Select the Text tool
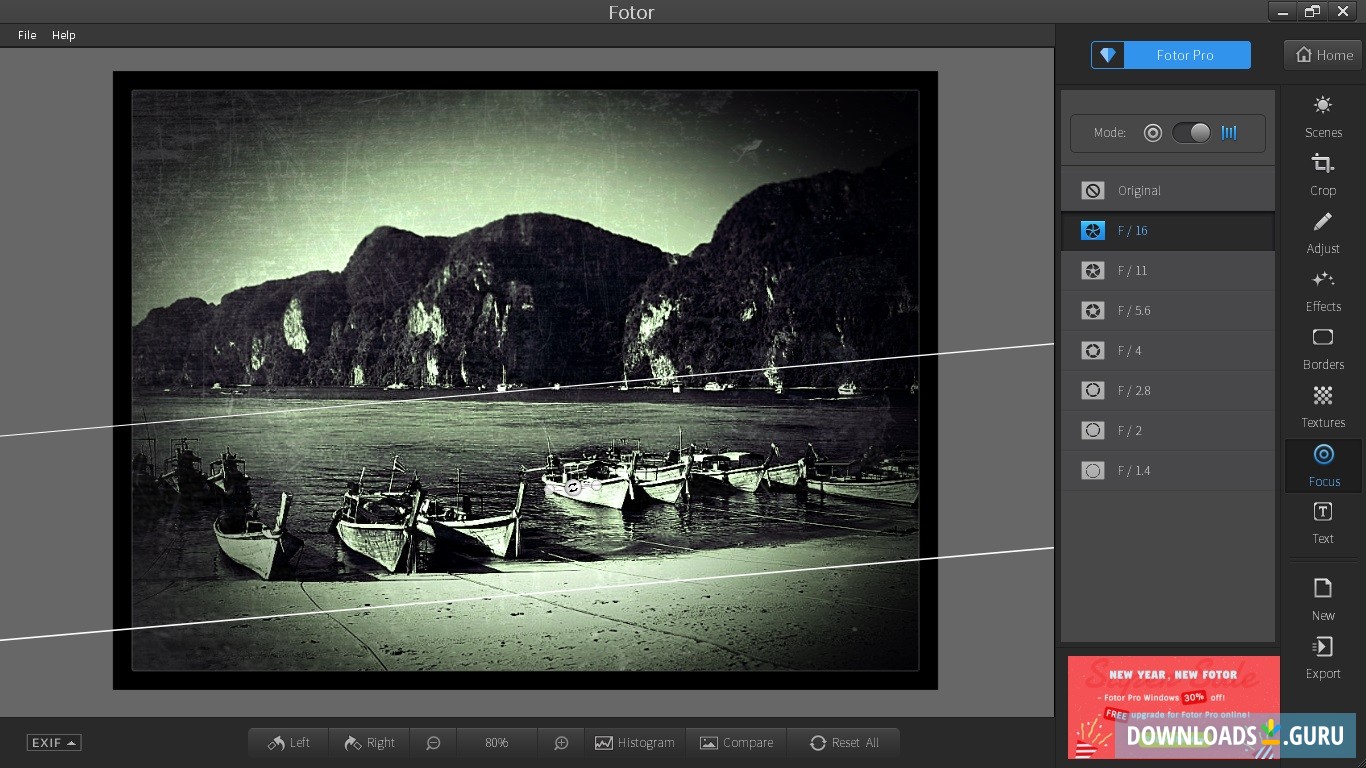1366x768 pixels. coord(1322,523)
